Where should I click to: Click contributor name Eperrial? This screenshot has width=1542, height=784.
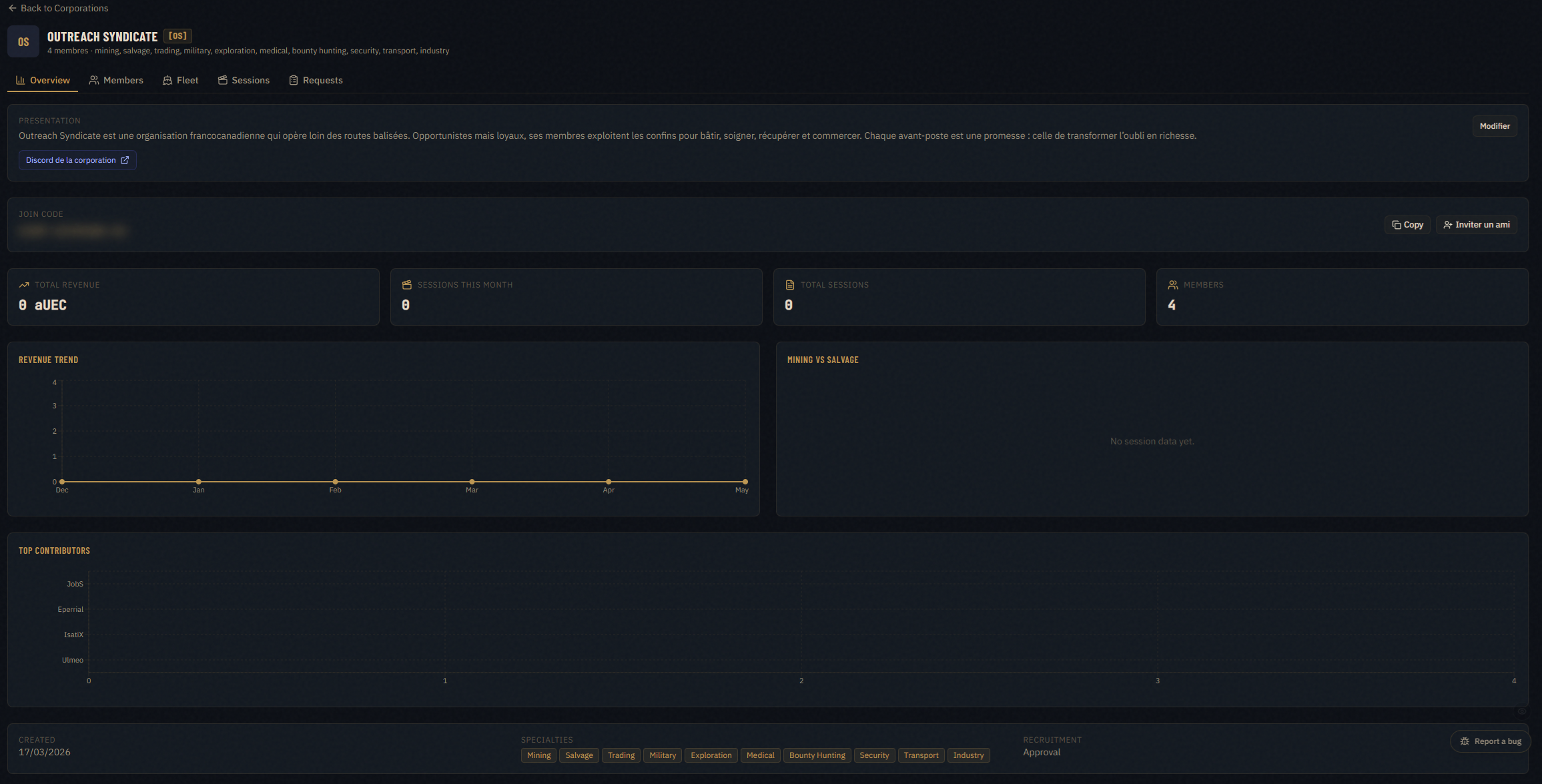click(71, 609)
